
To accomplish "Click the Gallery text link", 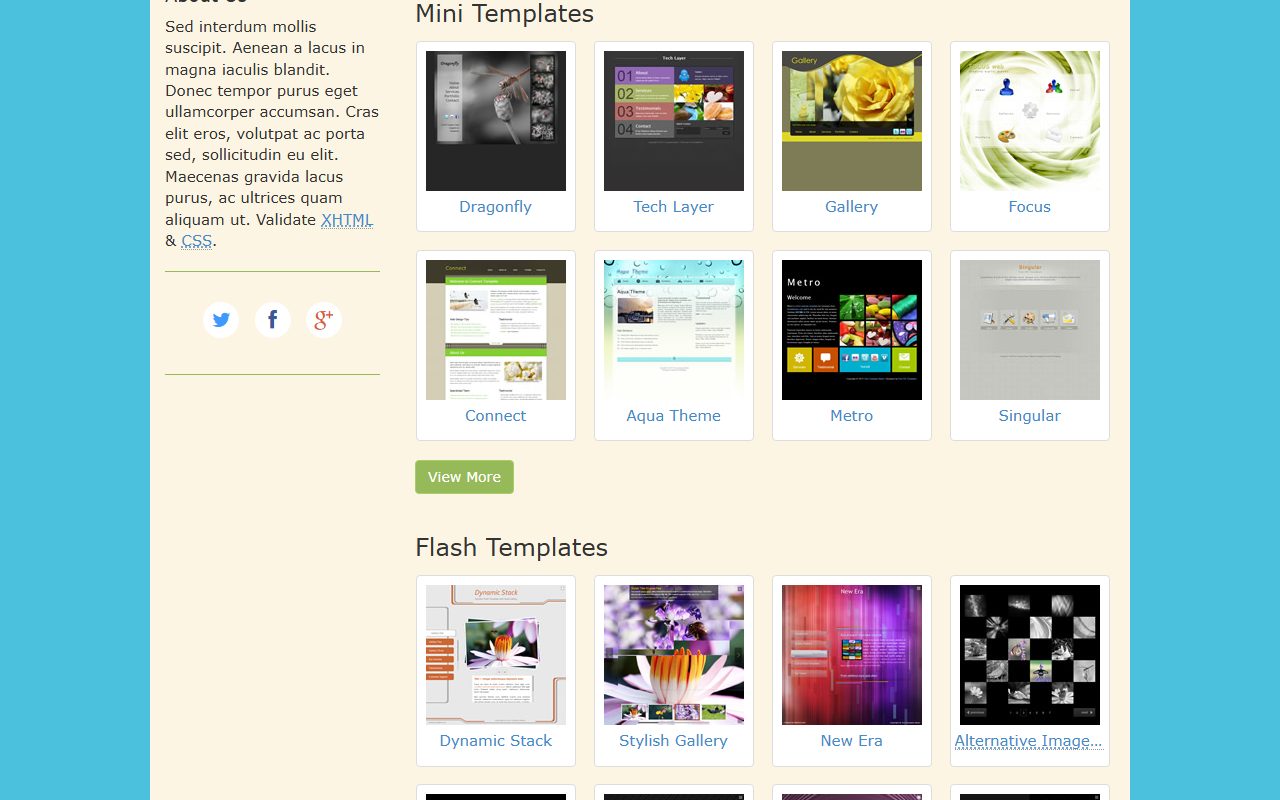I will (x=852, y=207).
